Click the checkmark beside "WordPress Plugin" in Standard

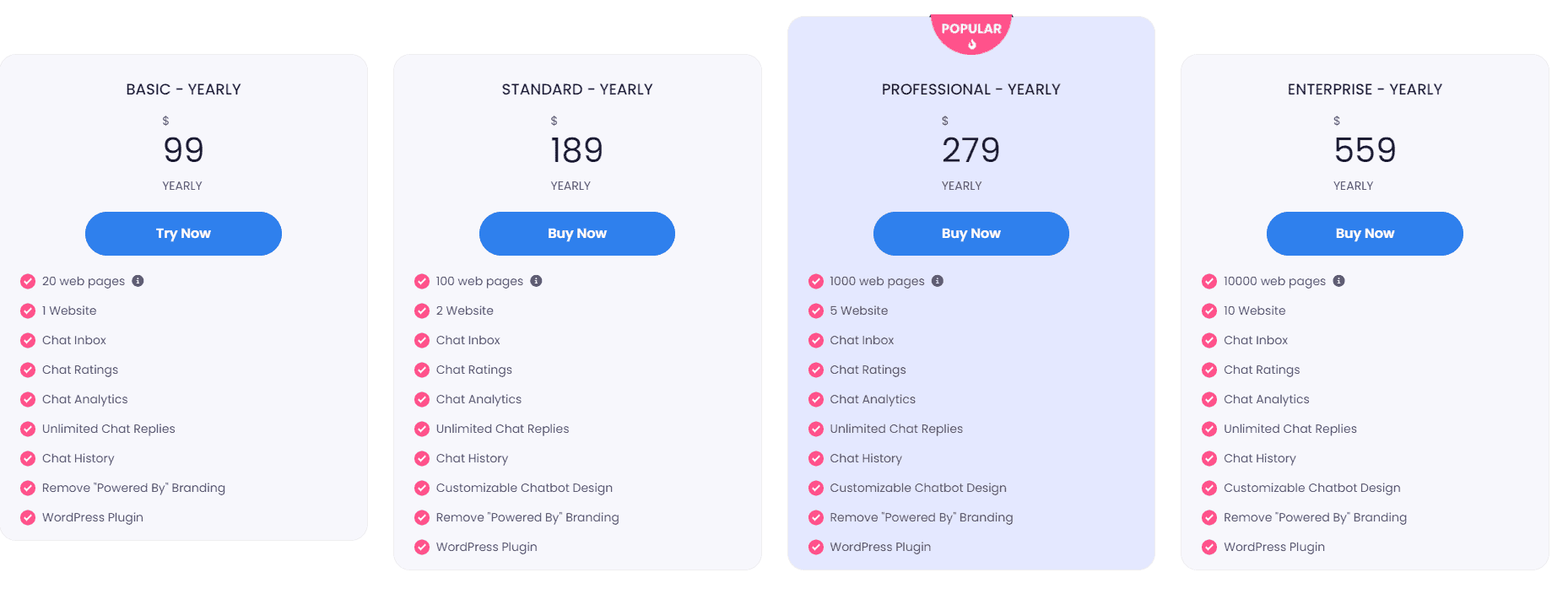pyautogui.click(x=421, y=547)
